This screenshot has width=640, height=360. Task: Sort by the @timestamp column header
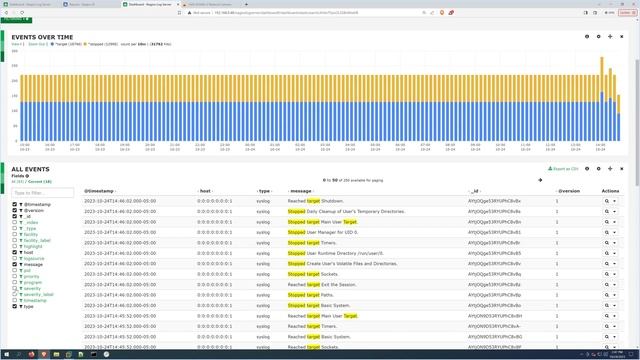[99, 191]
